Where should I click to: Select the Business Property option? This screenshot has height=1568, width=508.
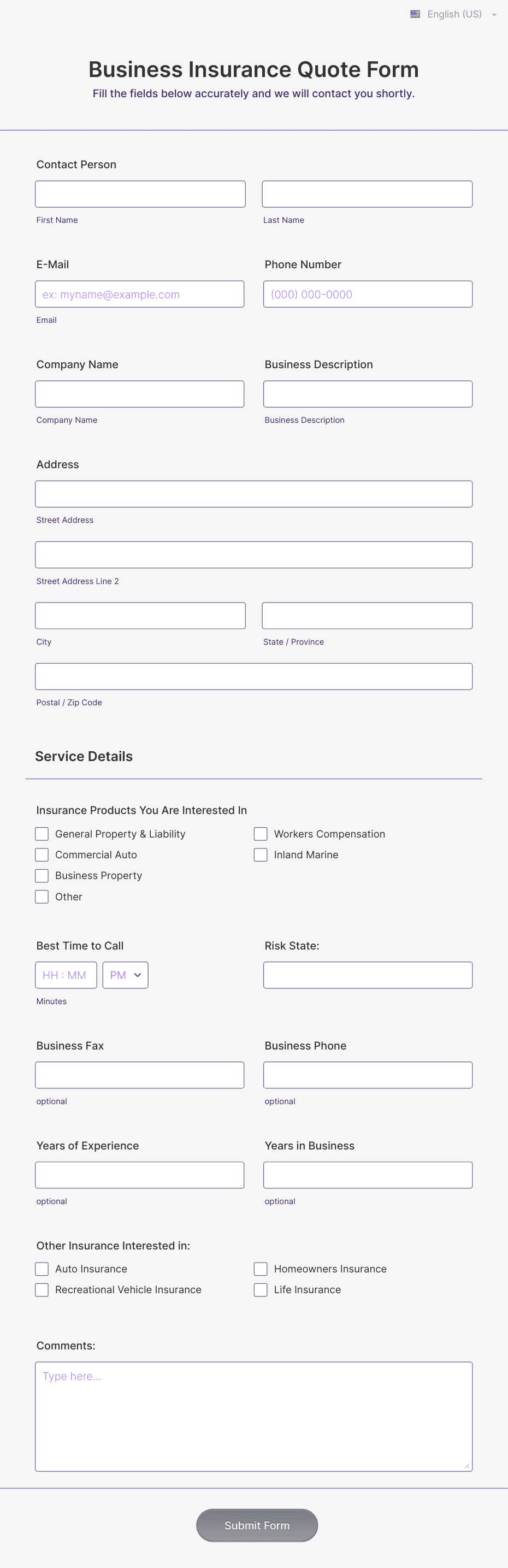42,875
